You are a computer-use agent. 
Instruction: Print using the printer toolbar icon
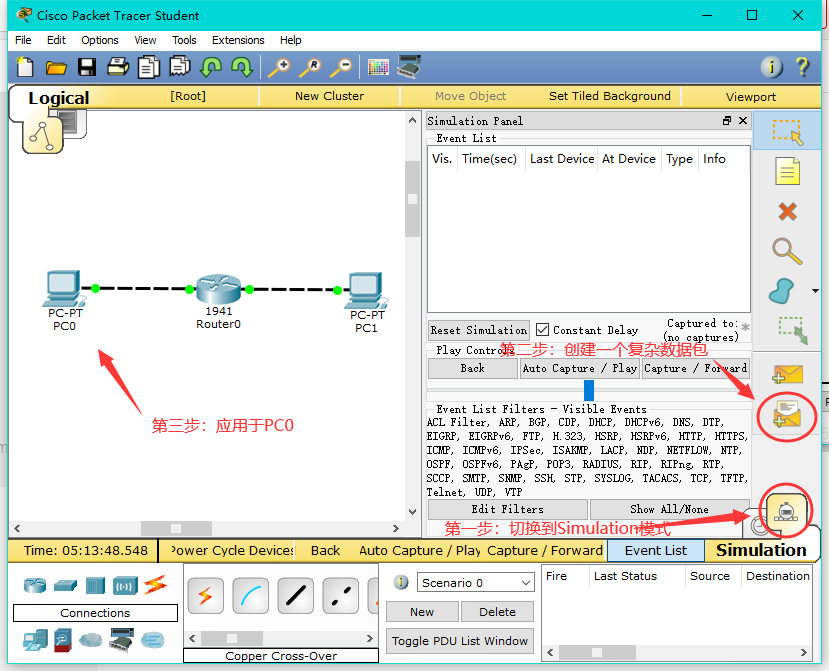pos(118,67)
